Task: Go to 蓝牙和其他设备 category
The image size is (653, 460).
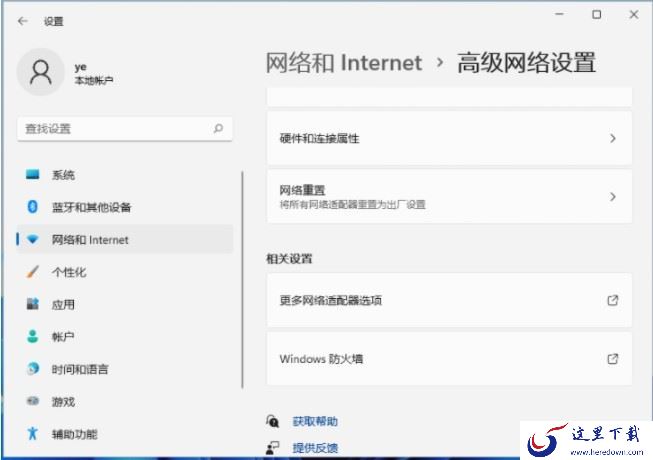Action: click(x=125, y=207)
